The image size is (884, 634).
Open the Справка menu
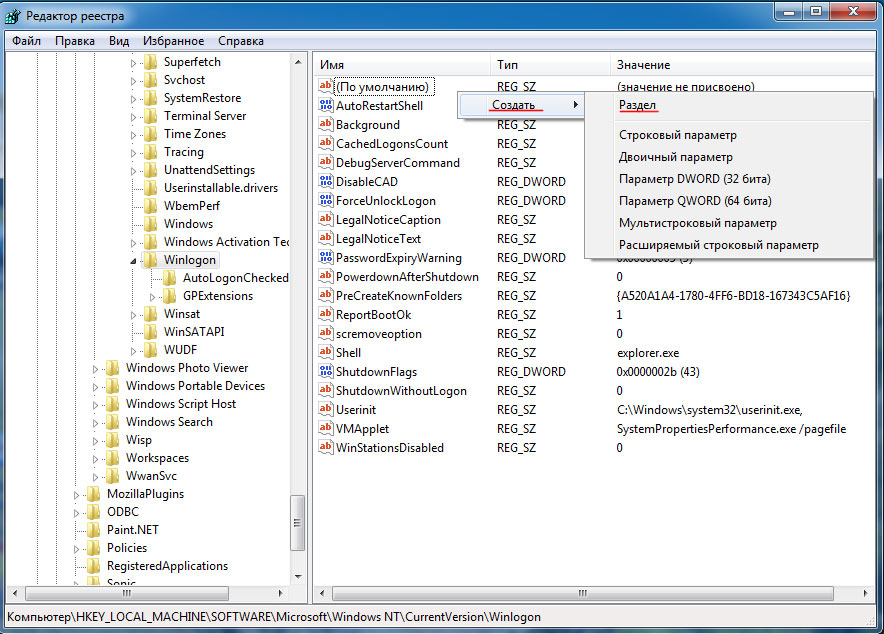pos(241,41)
